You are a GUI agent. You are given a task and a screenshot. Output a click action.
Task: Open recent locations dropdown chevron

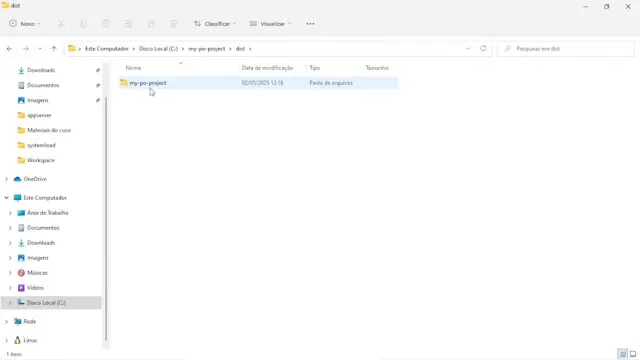click(x=40, y=49)
